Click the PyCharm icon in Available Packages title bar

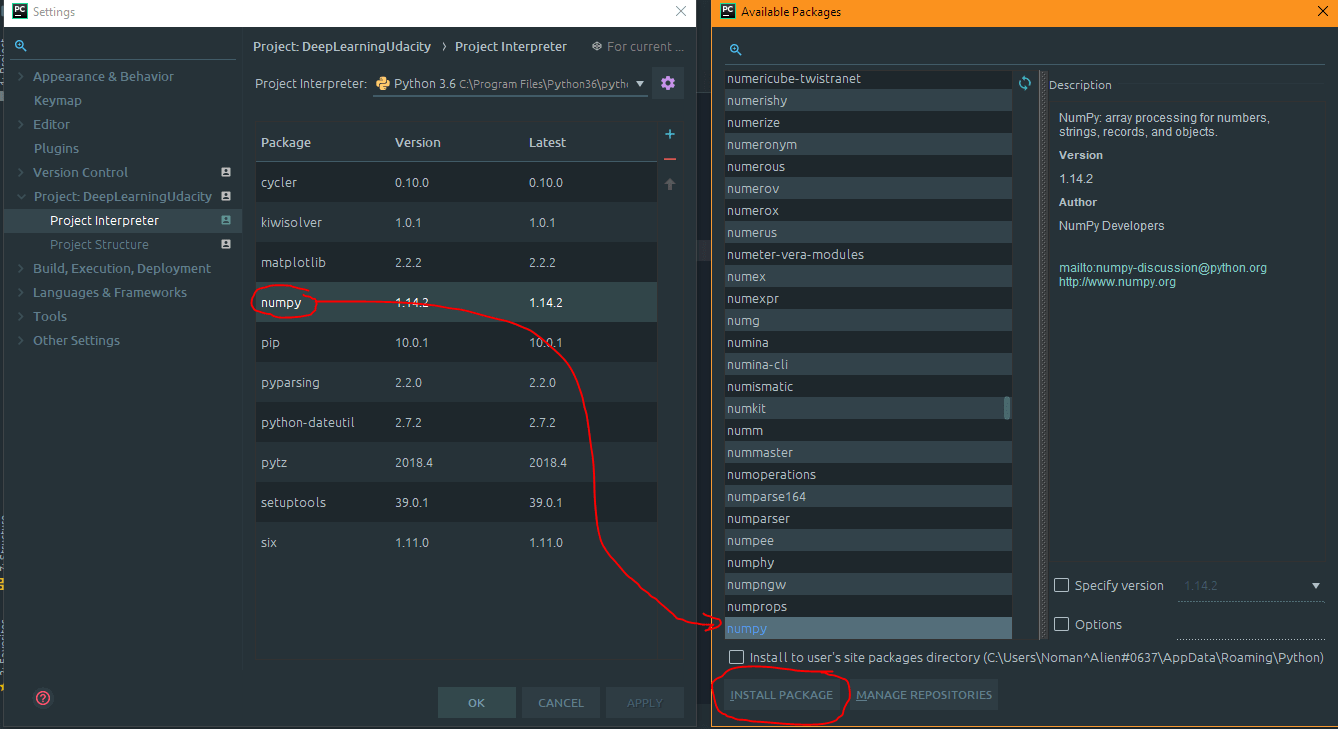click(x=726, y=12)
